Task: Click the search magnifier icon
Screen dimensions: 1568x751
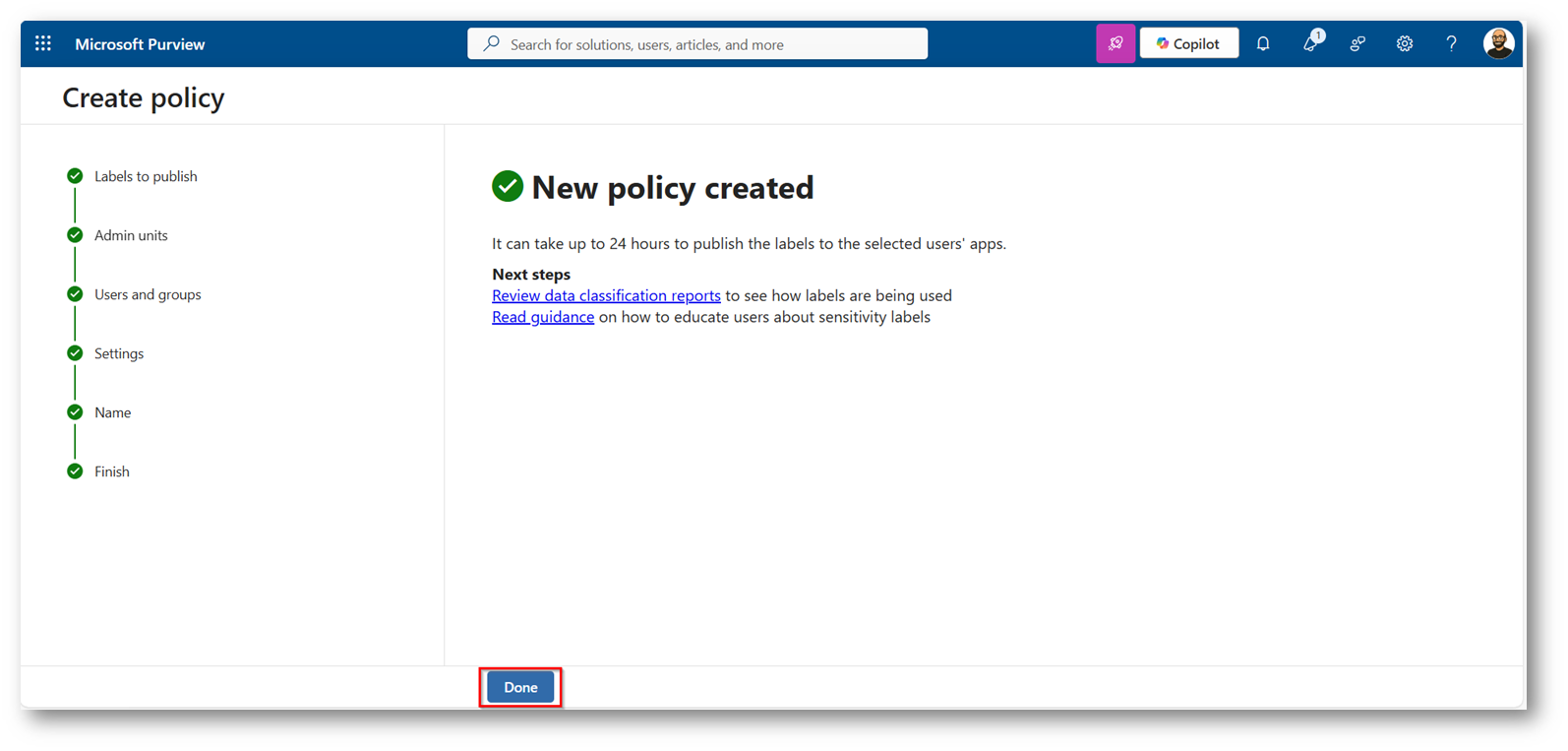Action: (x=491, y=43)
